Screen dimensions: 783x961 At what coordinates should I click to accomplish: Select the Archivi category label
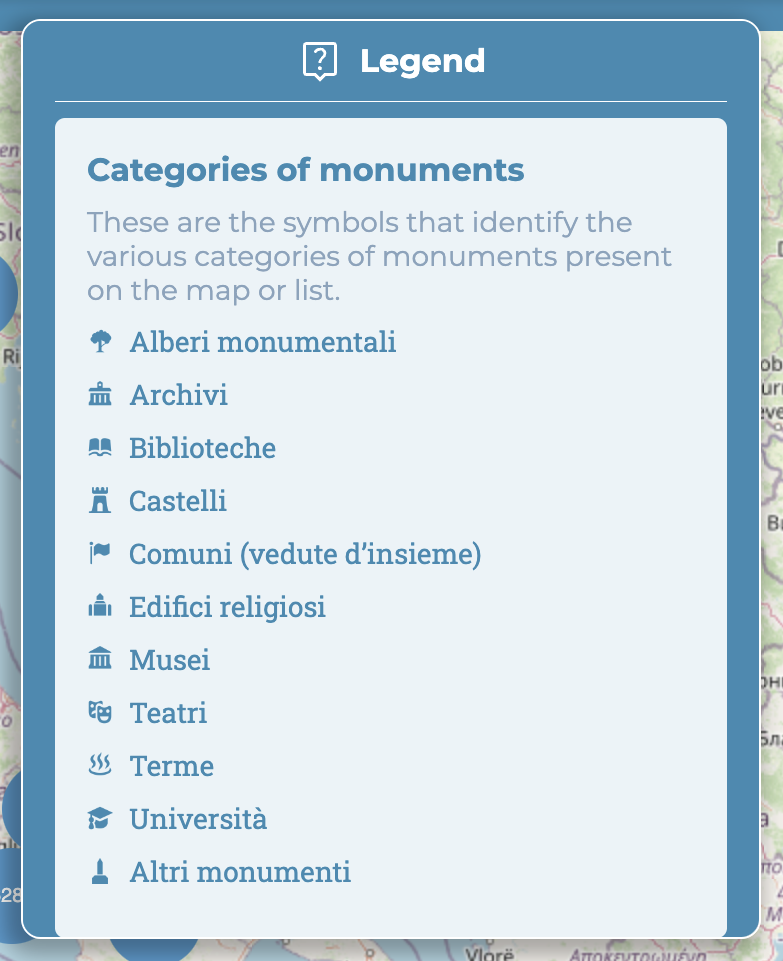point(179,395)
